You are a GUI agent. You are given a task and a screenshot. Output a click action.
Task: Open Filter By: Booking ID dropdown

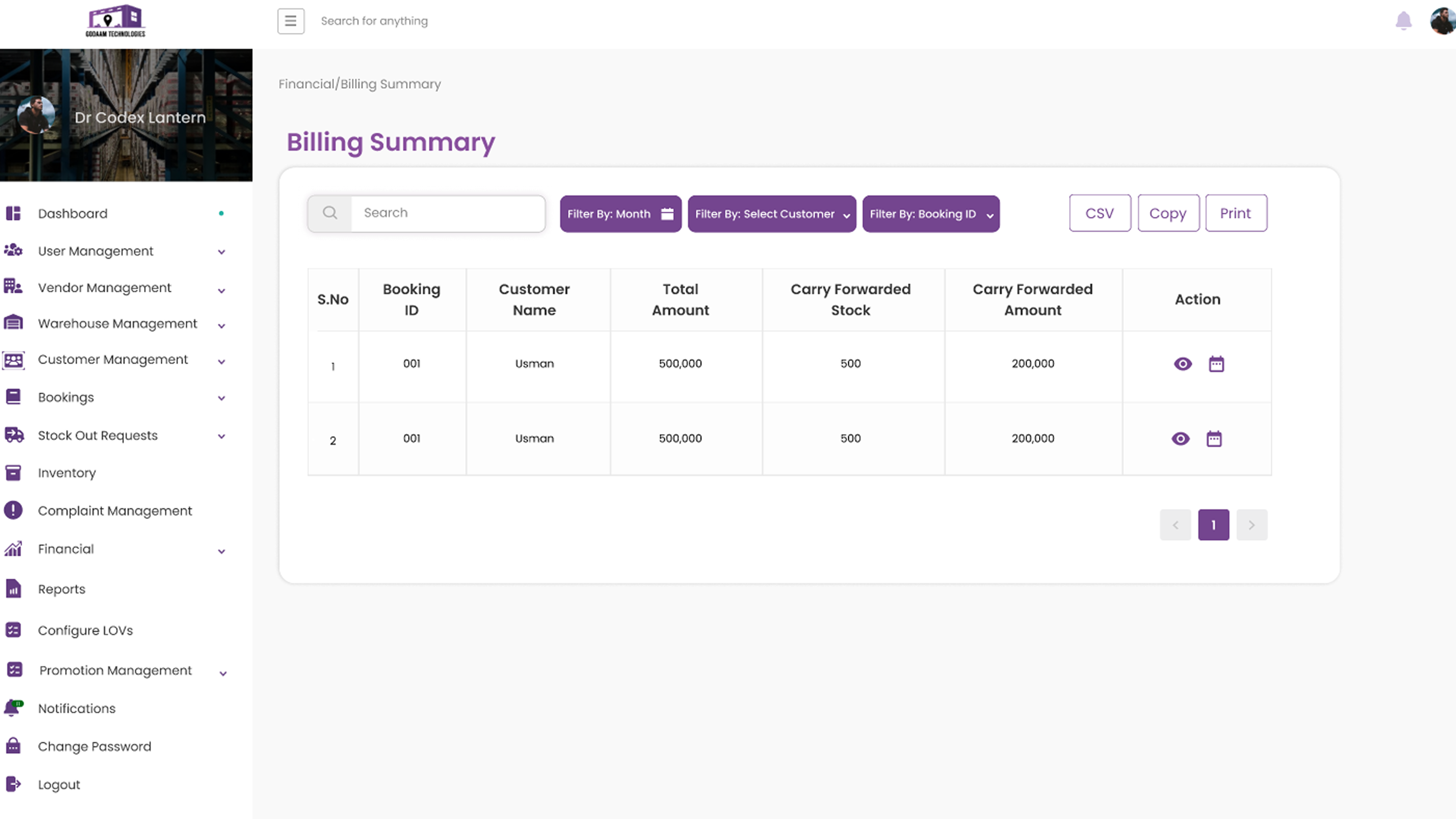click(931, 213)
